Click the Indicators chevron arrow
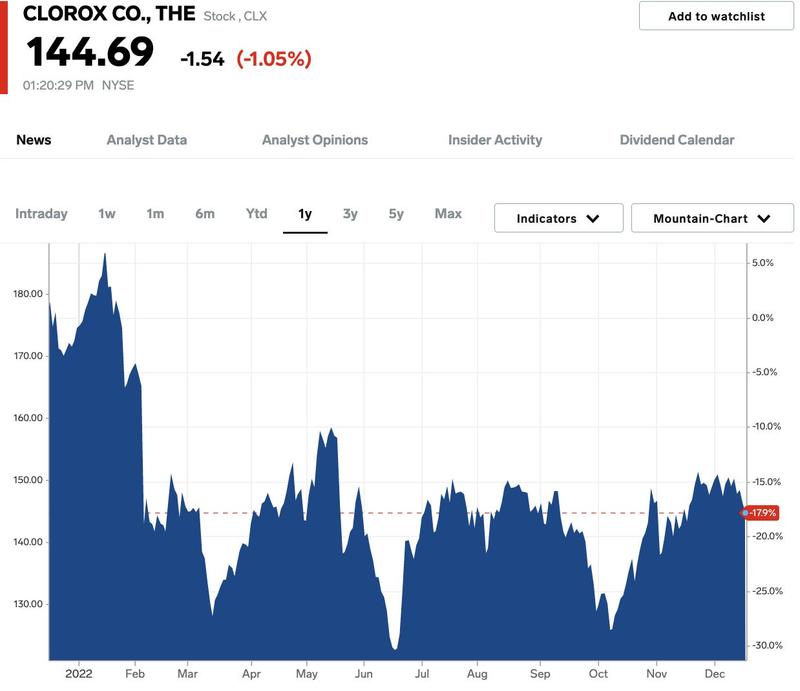 coord(593,219)
